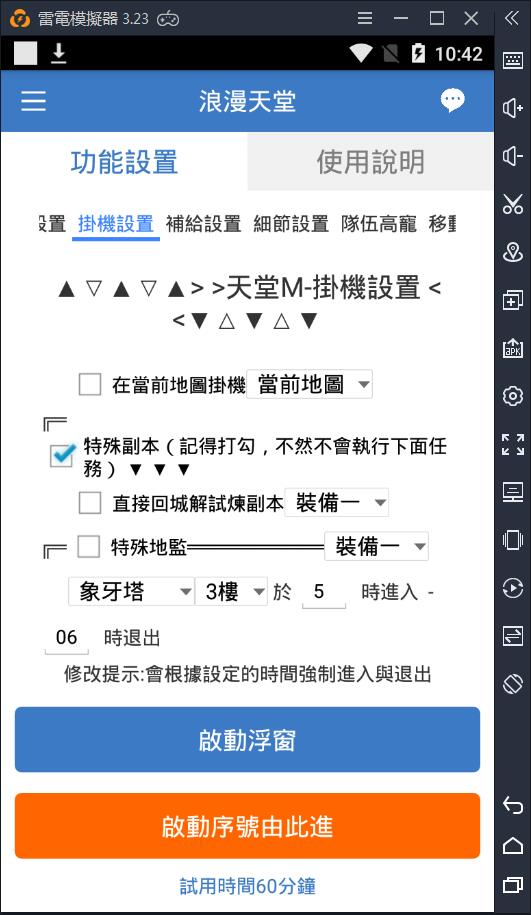Image resolution: width=531 pixels, height=915 pixels.
Task: Click the 啟動浮窗 button
Action: click(x=247, y=740)
